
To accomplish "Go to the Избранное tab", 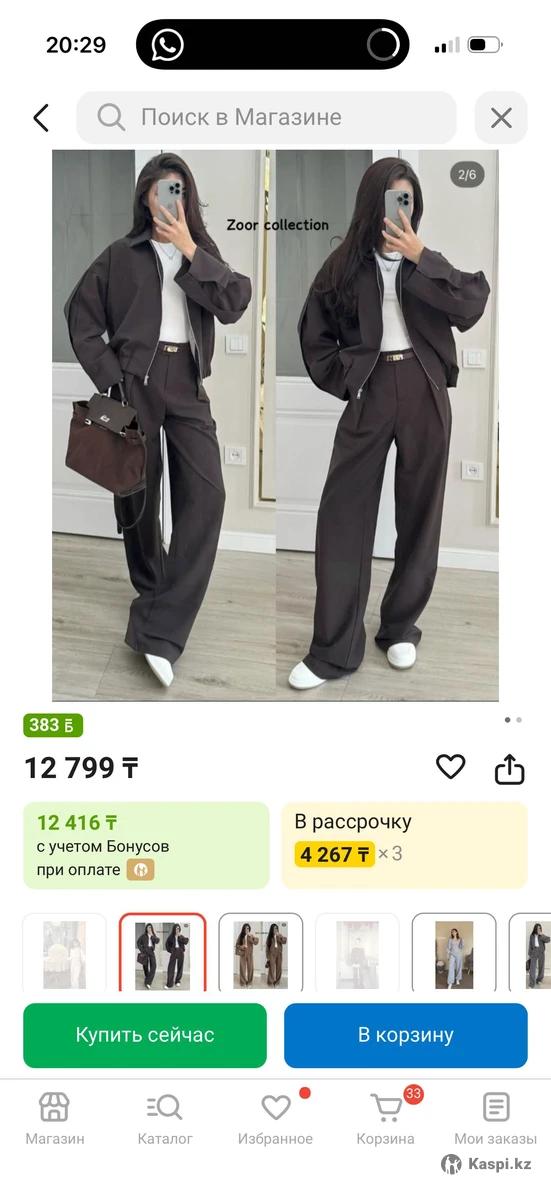I will [x=275, y=1118].
